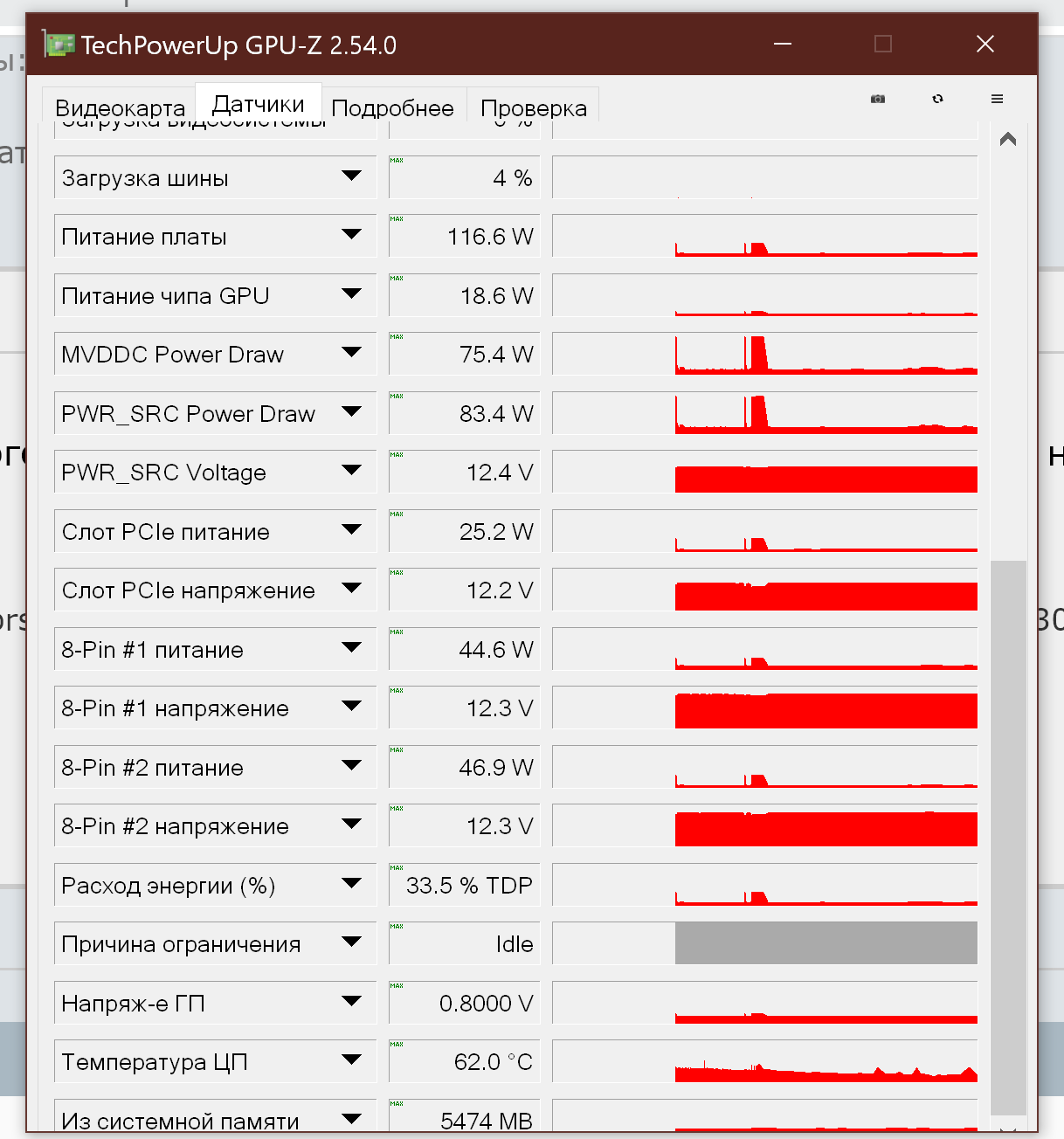
Task: Open the hamburger menu icon
Action: pos(997,99)
